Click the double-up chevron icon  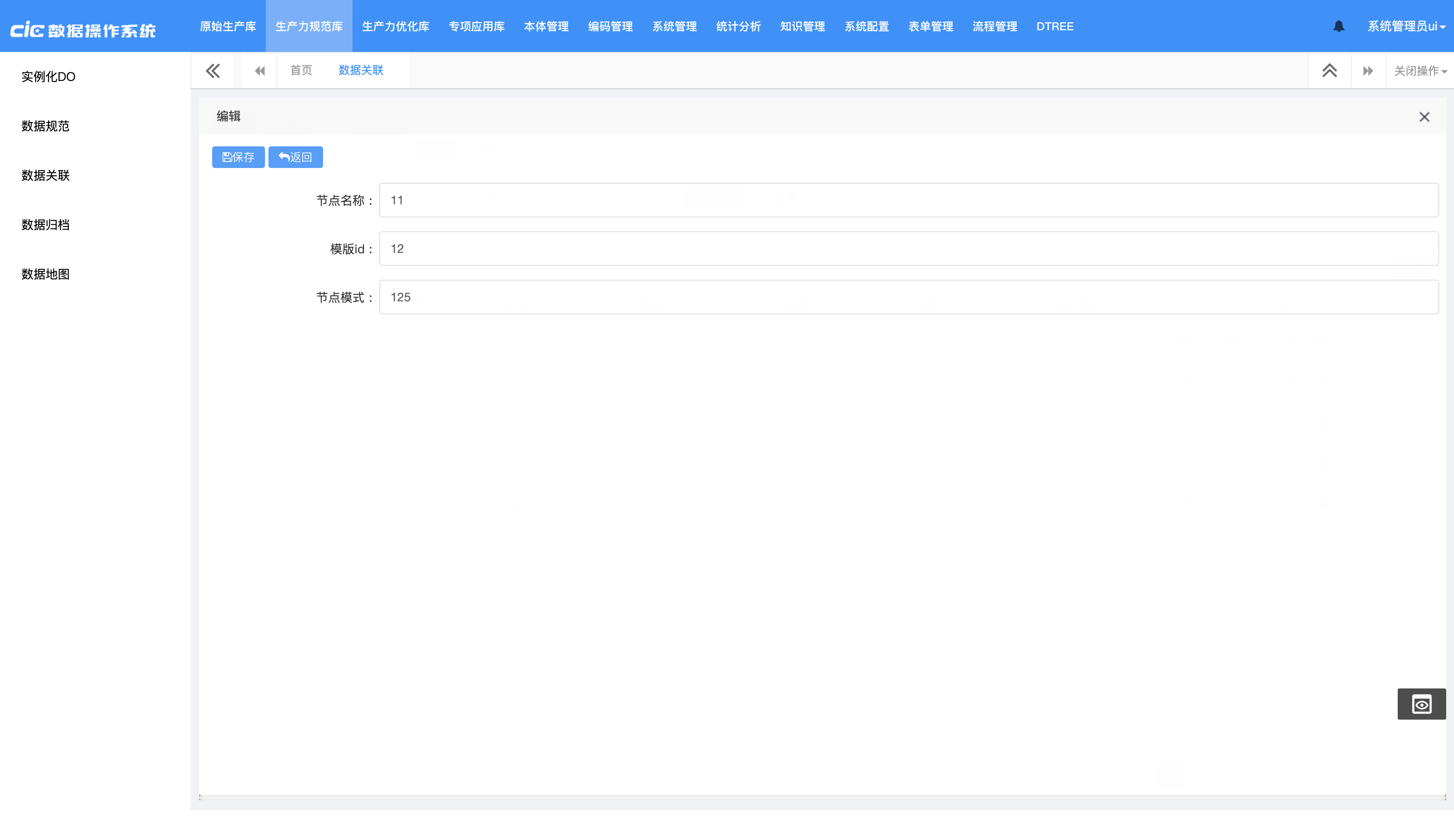tap(1329, 71)
